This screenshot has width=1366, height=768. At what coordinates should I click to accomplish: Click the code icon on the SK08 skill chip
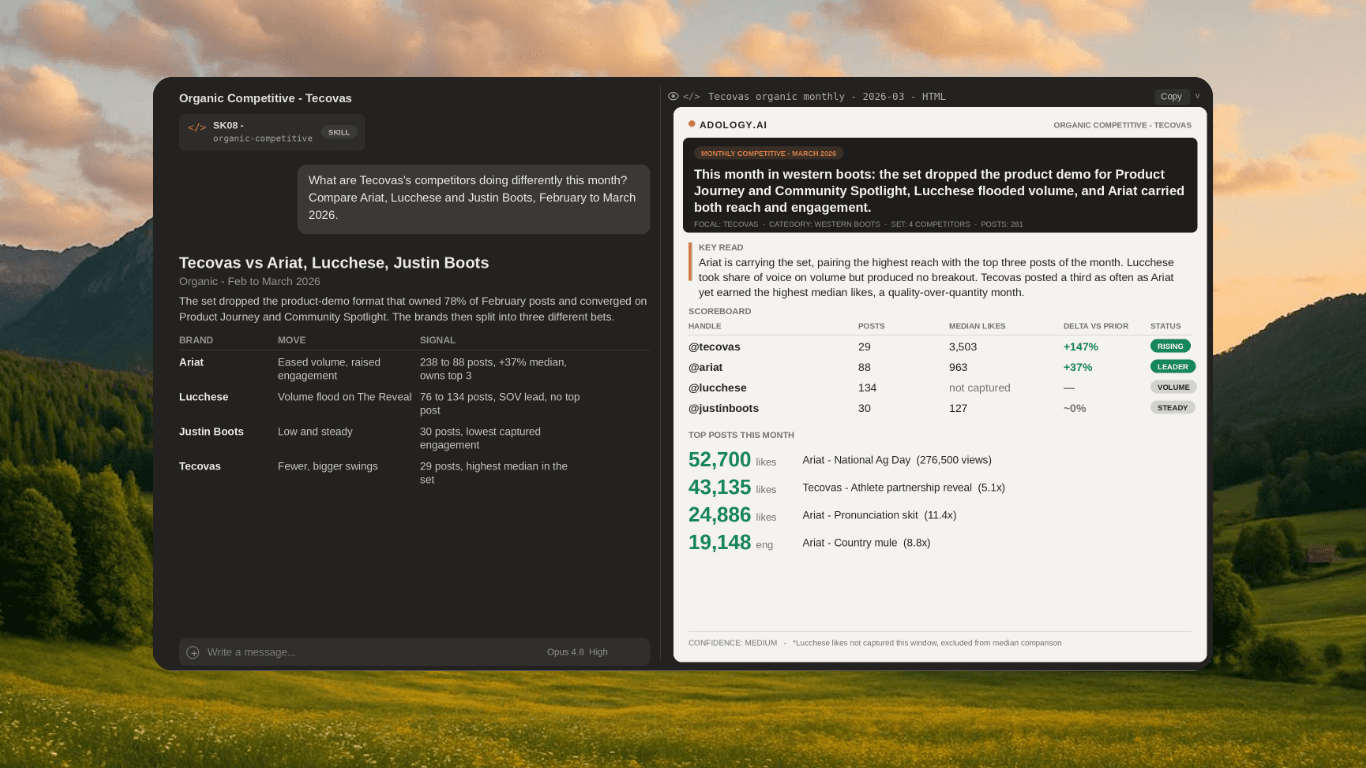[197, 128]
